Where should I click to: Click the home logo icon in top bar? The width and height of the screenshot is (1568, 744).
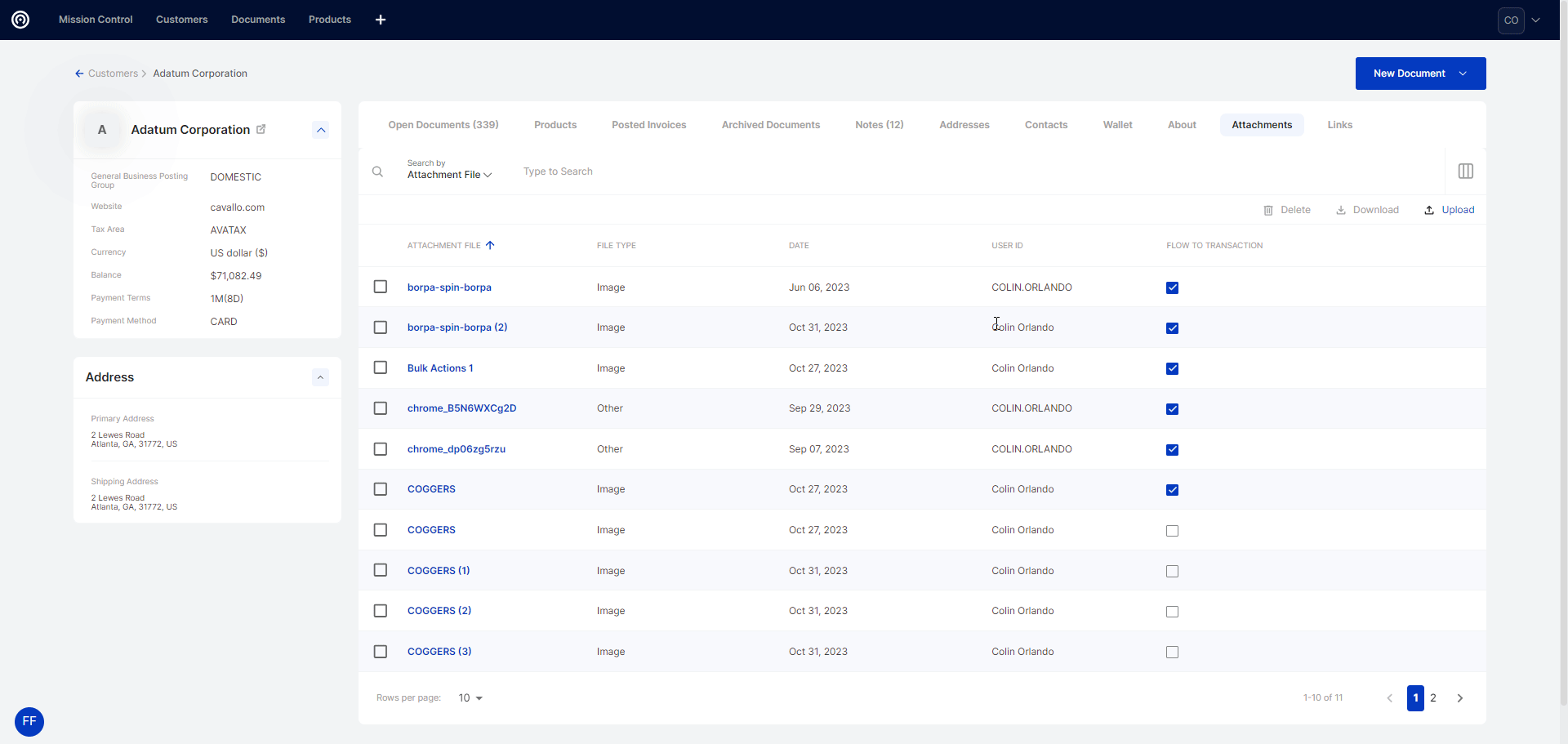click(x=20, y=20)
